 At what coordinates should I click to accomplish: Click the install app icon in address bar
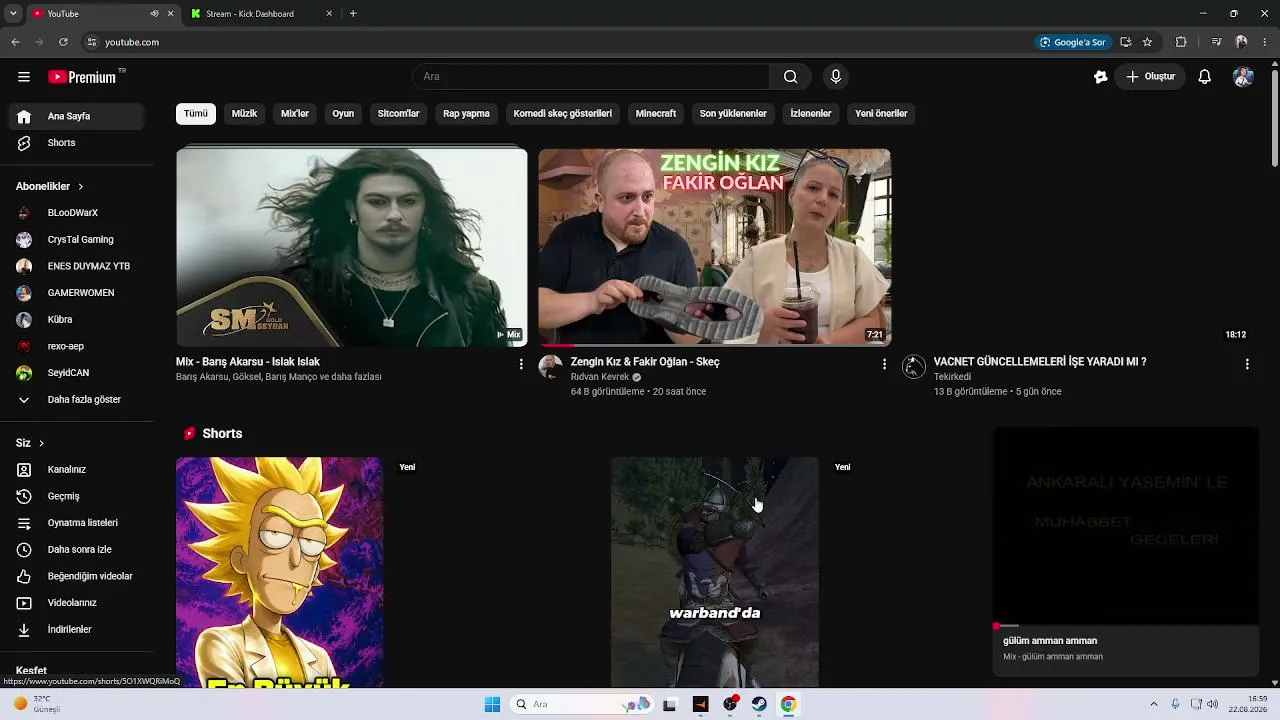(1126, 42)
